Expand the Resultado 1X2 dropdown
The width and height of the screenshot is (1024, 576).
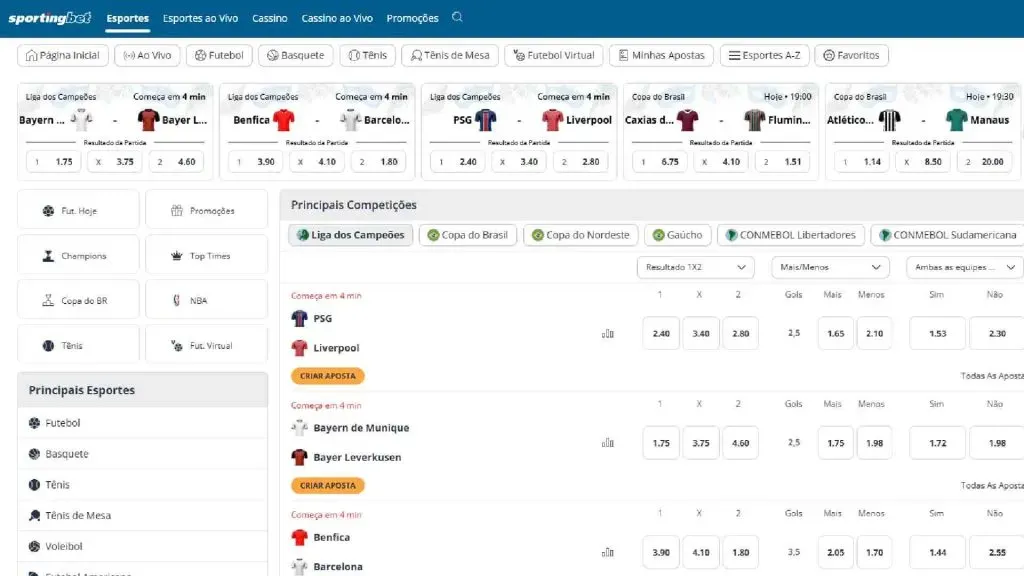[696, 267]
